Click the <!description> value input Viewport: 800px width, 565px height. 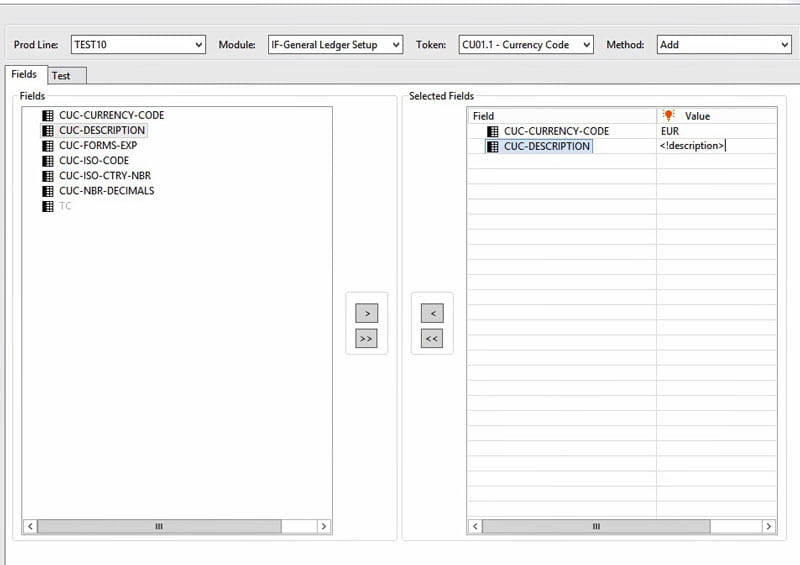coord(716,146)
